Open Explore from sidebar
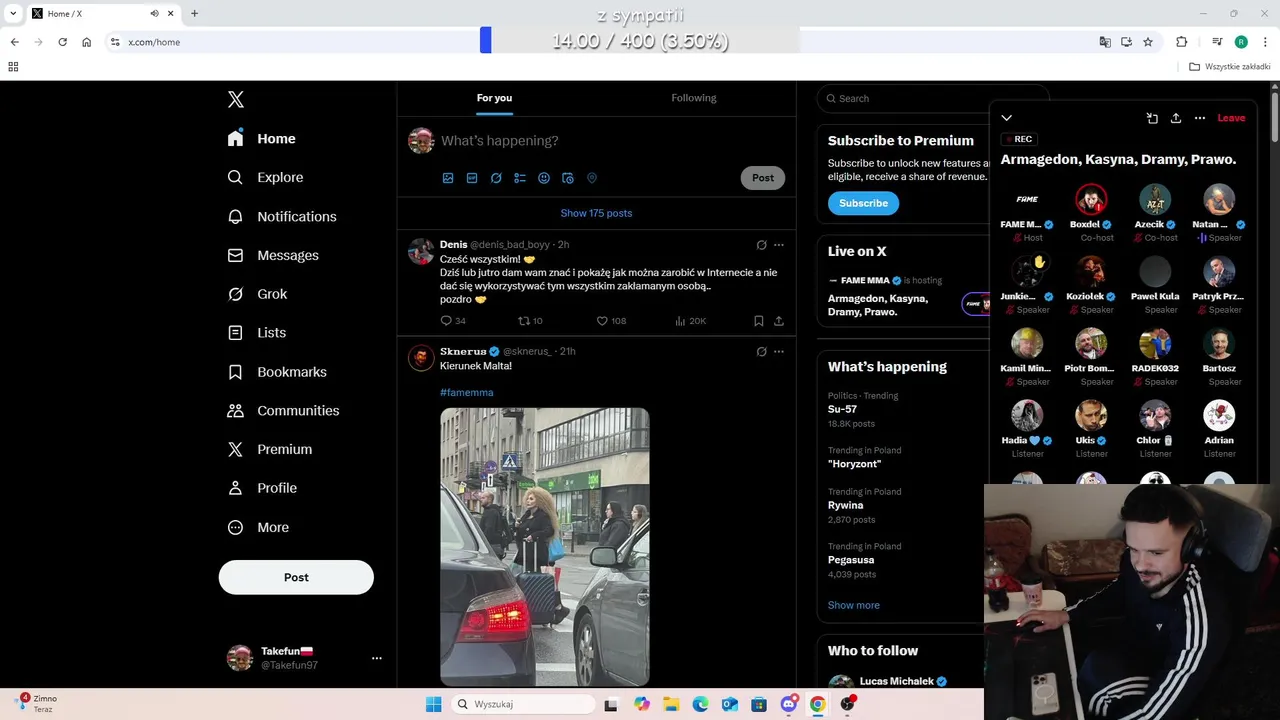1280x720 pixels. (x=266, y=177)
